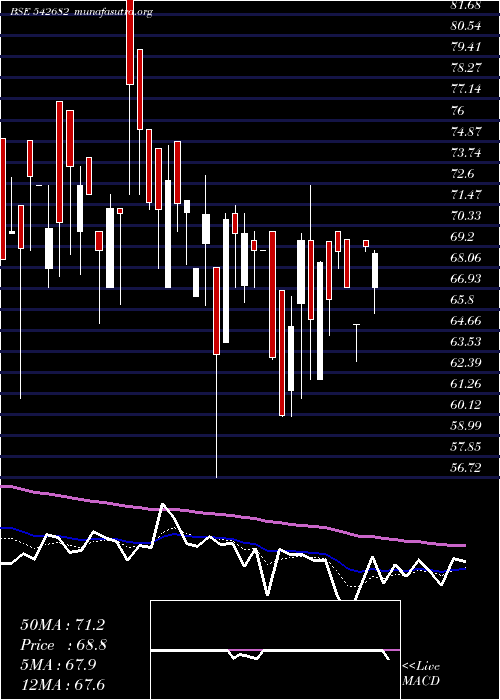Click the white MACD line in the inset box
The width and height of the screenshot is (500, 700).
270,653
